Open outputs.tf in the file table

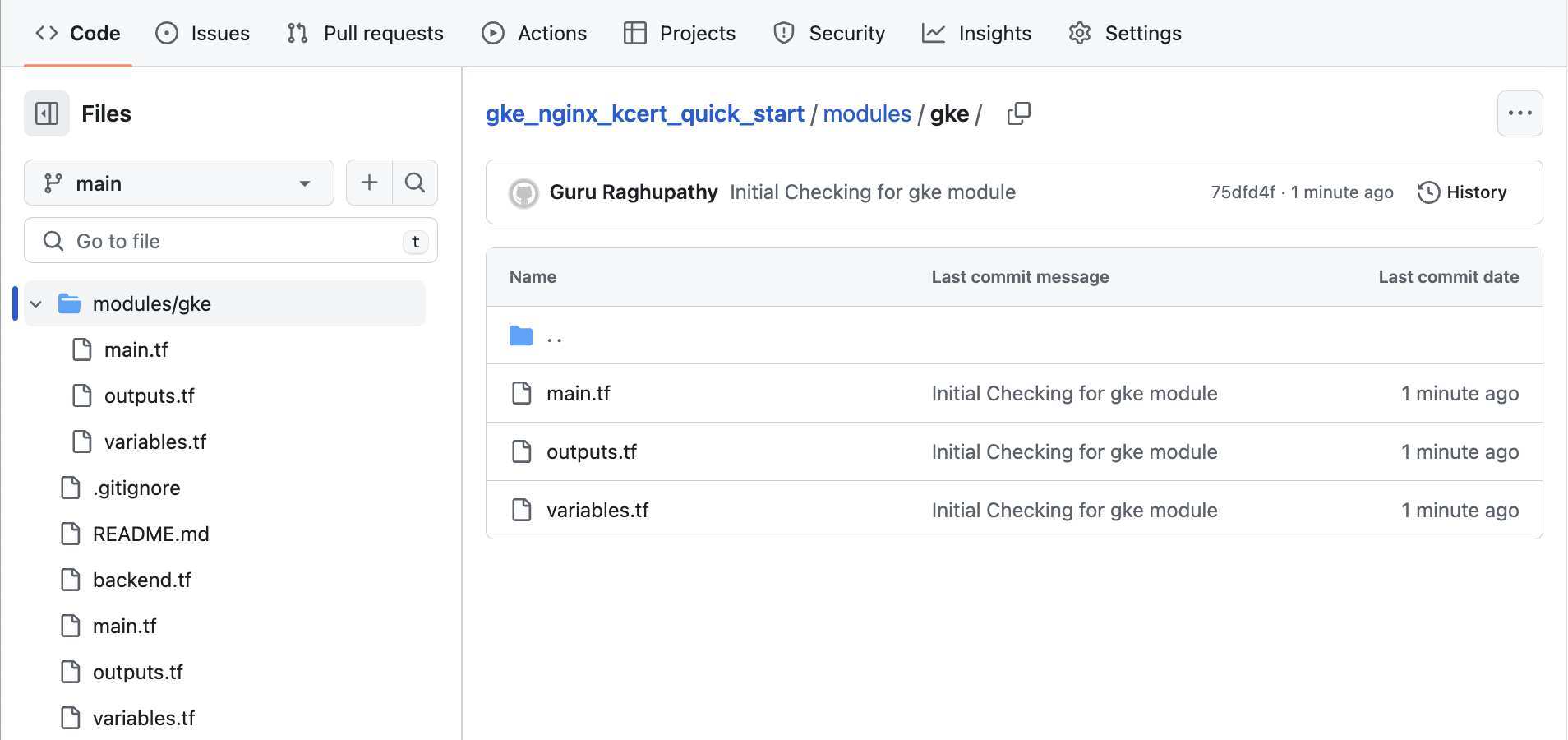click(592, 452)
